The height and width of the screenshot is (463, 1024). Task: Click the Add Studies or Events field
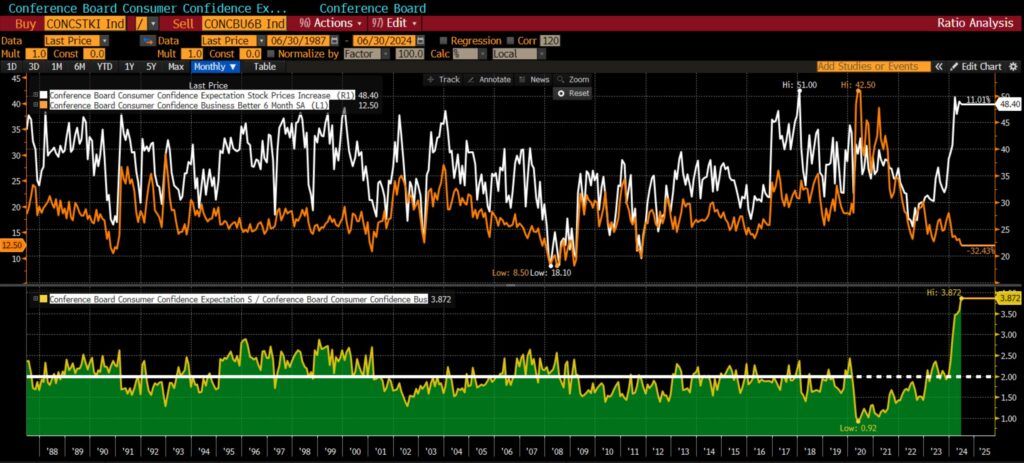click(x=867, y=66)
